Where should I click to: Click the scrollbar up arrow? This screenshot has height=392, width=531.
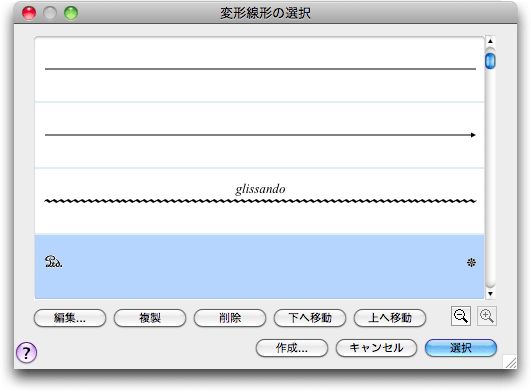(x=490, y=41)
